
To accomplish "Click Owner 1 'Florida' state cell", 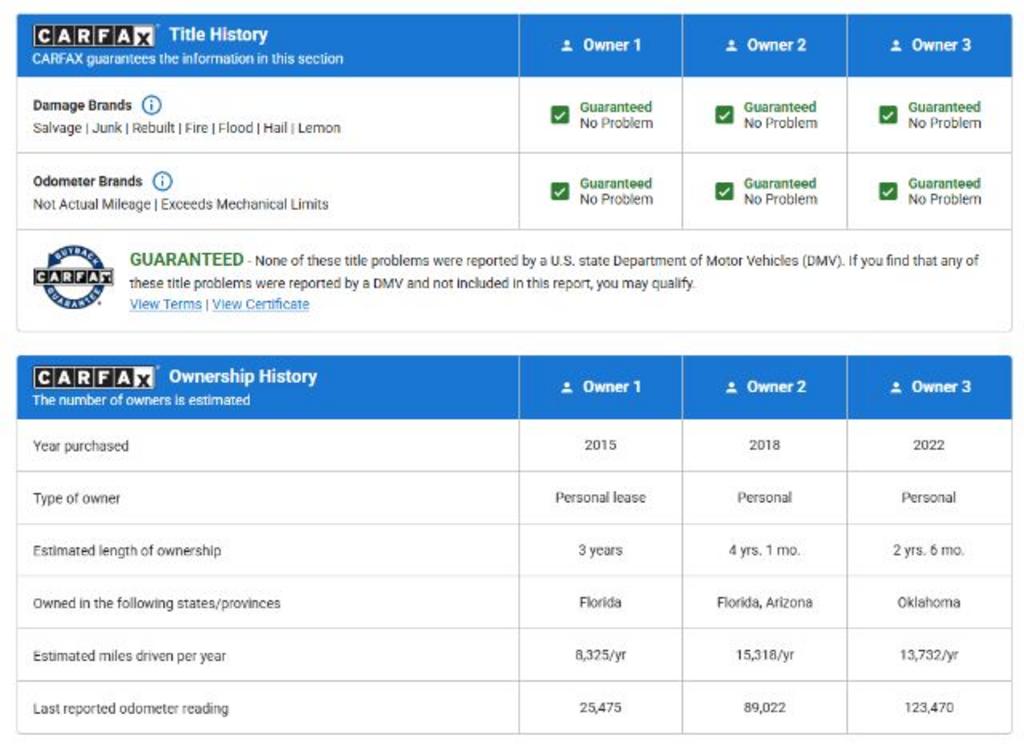I will tap(600, 602).
